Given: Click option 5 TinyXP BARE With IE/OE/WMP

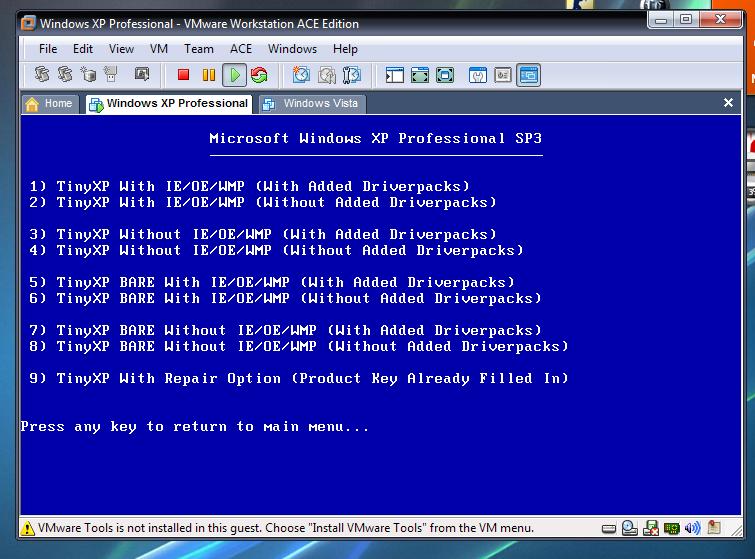Looking at the screenshot, I should (x=272, y=282).
